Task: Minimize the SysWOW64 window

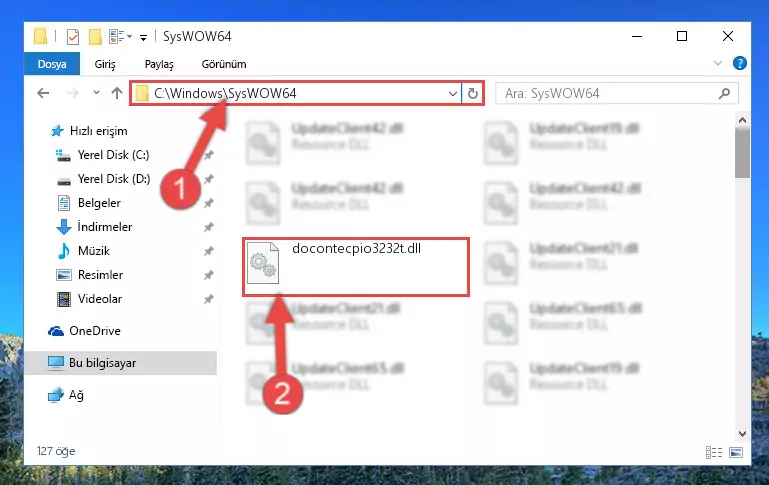Action: pyautogui.click(x=637, y=36)
